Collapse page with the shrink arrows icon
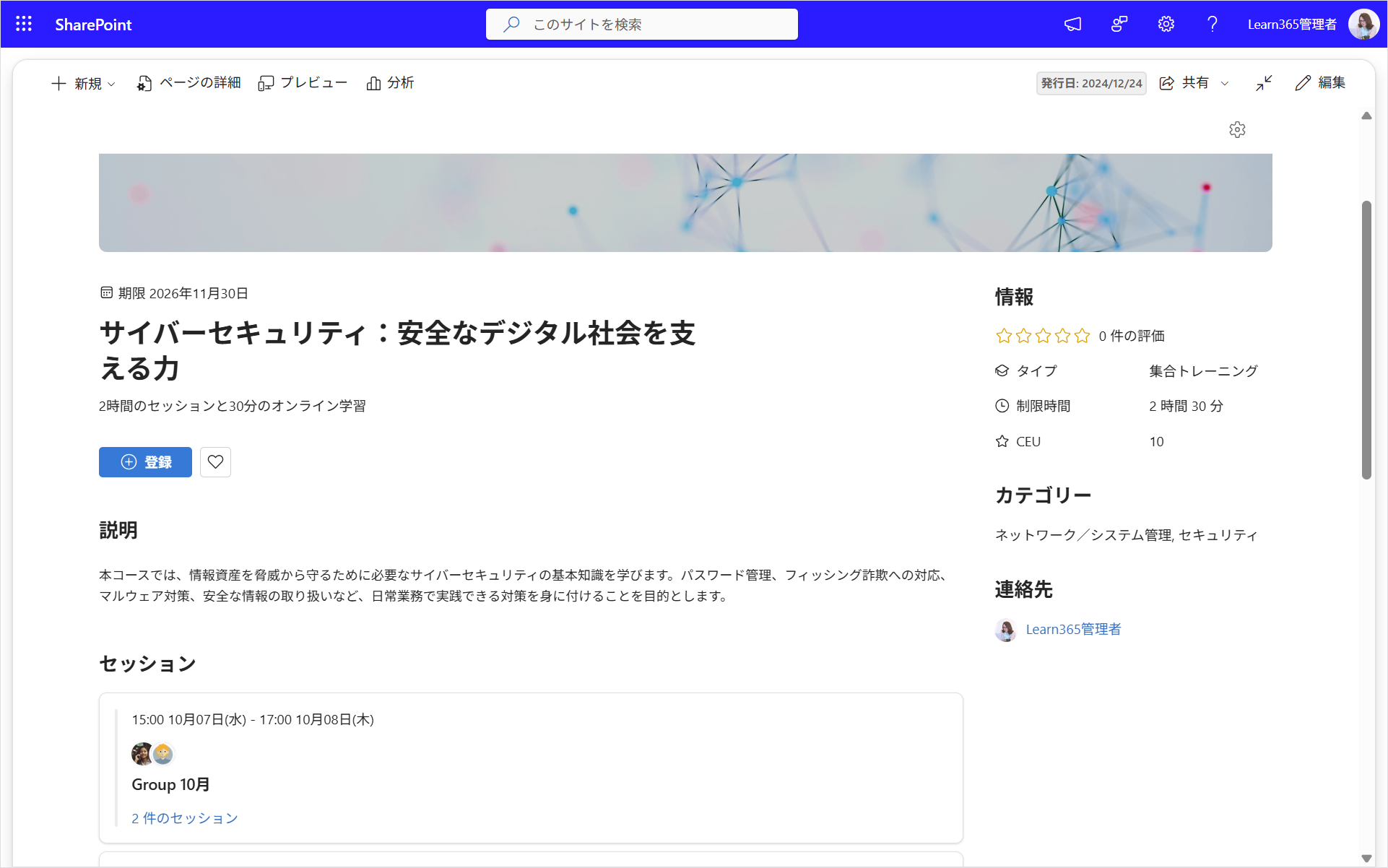 click(1264, 83)
